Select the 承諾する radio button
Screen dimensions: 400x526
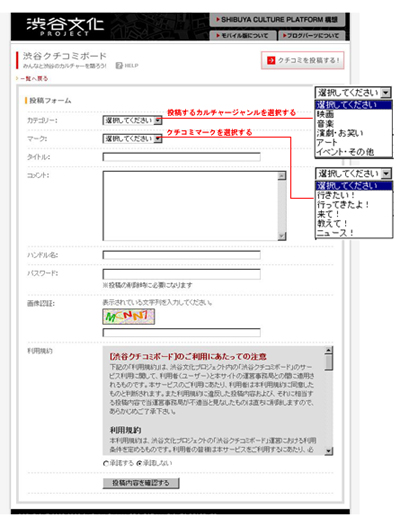point(106,464)
